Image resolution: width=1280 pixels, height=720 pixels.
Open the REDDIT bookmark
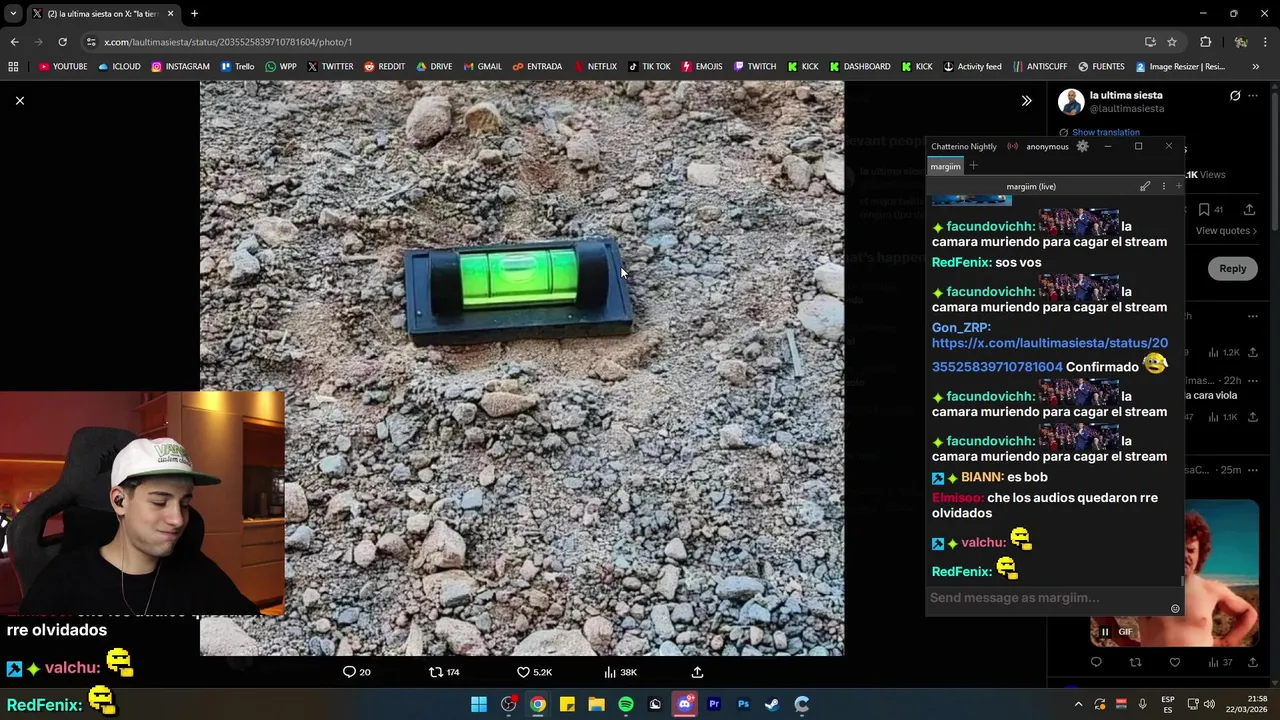[384, 66]
